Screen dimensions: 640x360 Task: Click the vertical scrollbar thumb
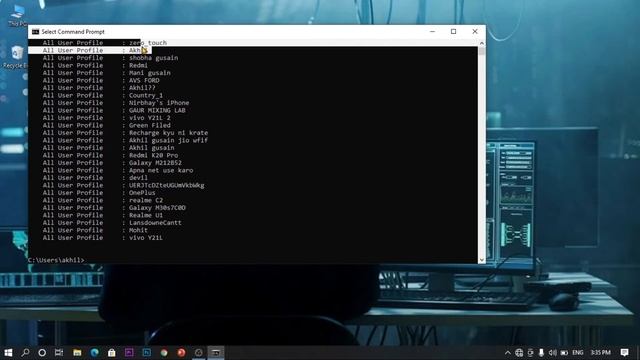click(482, 51)
